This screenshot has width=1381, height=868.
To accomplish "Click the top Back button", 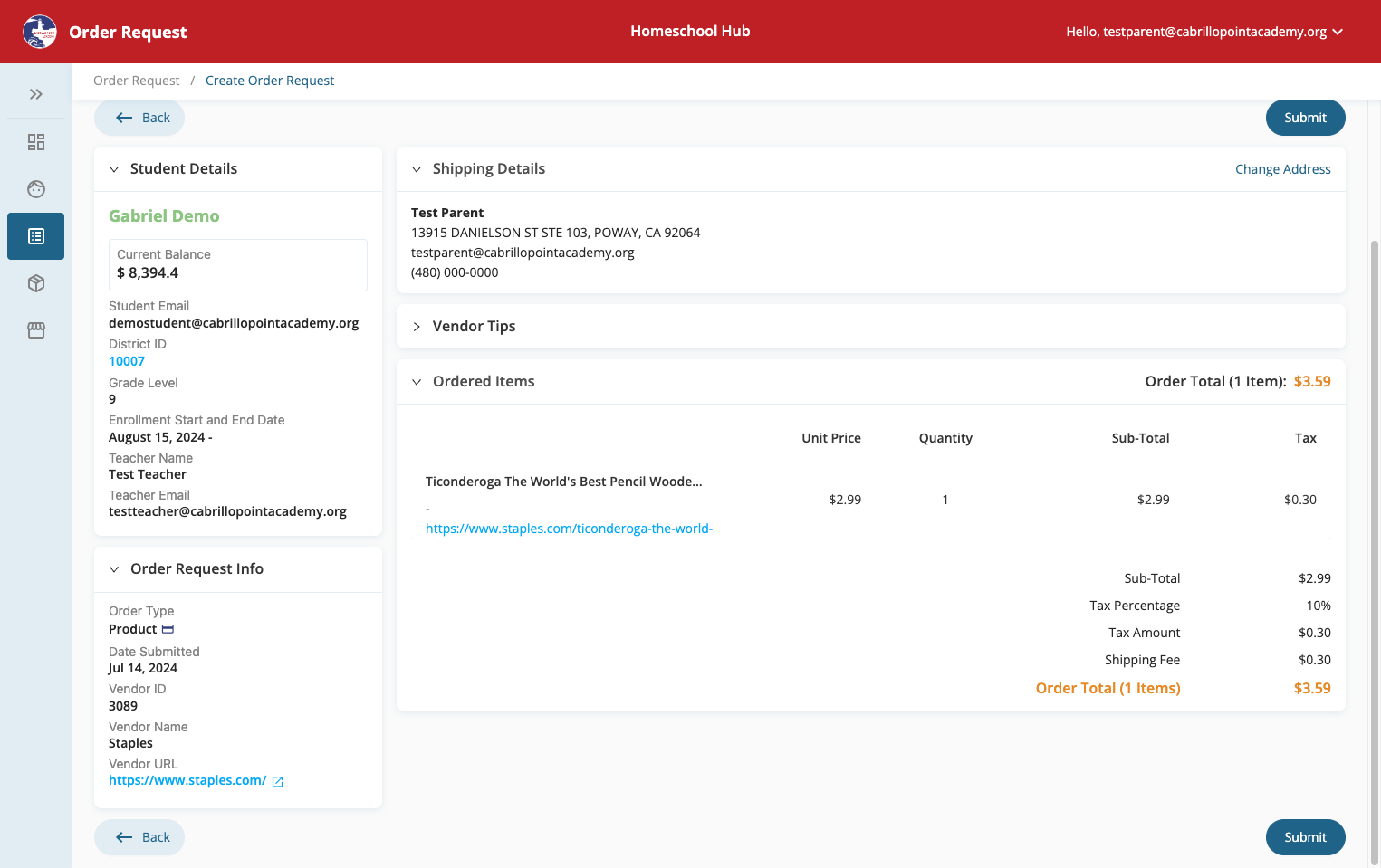I will coord(139,118).
